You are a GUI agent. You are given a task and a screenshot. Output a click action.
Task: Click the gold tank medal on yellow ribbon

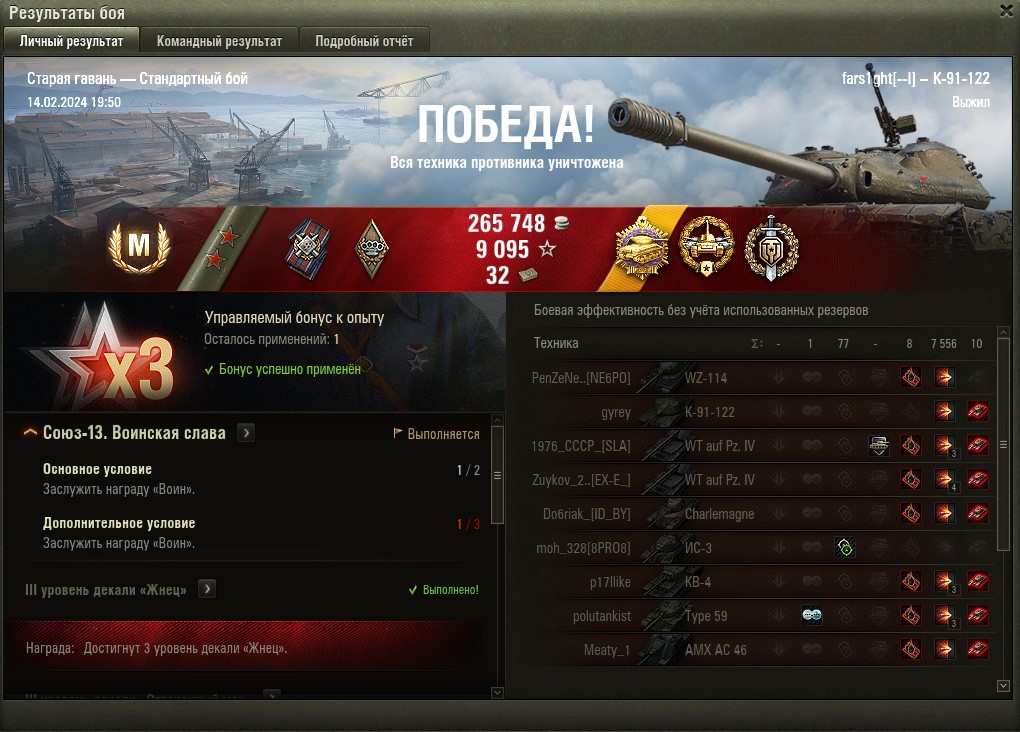[642, 248]
